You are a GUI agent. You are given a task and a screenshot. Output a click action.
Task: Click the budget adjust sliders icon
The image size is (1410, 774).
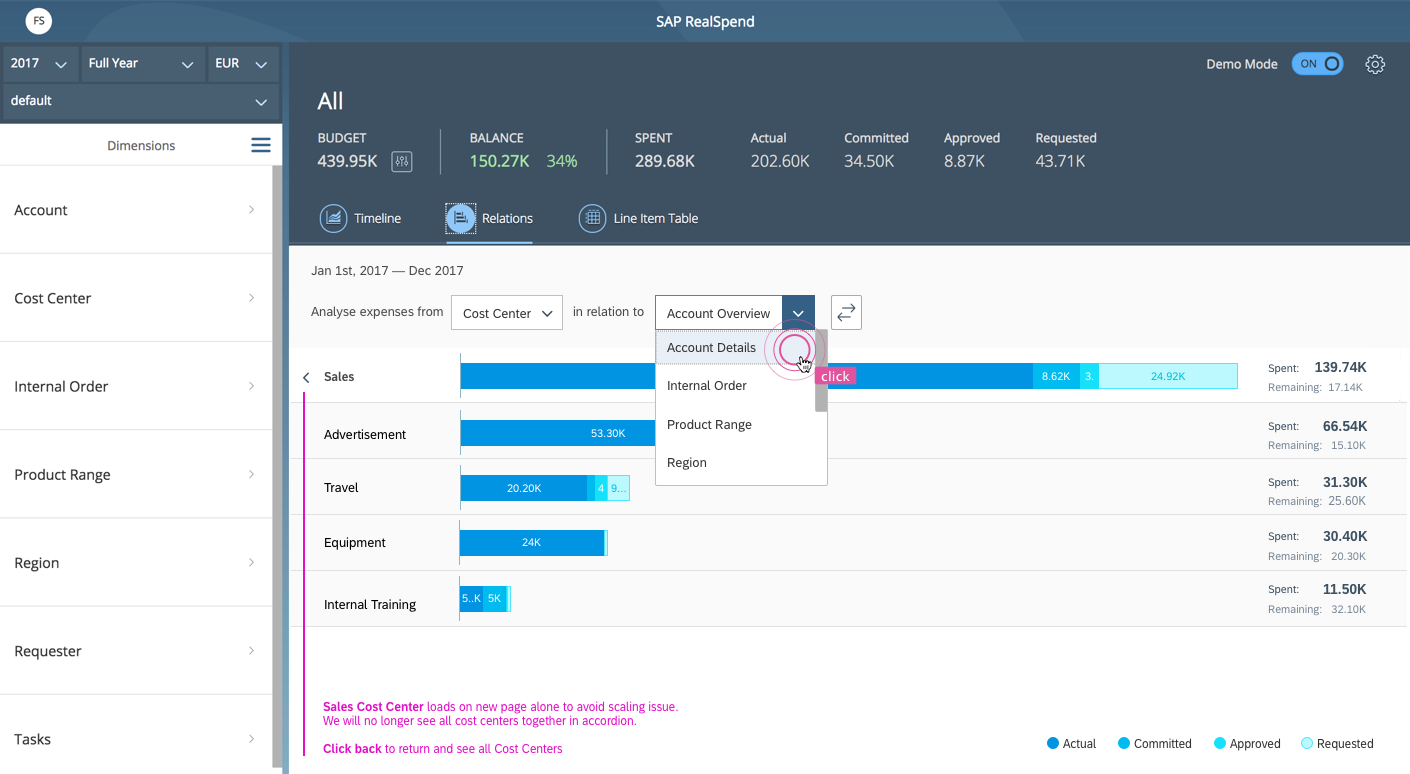point(402,161)
